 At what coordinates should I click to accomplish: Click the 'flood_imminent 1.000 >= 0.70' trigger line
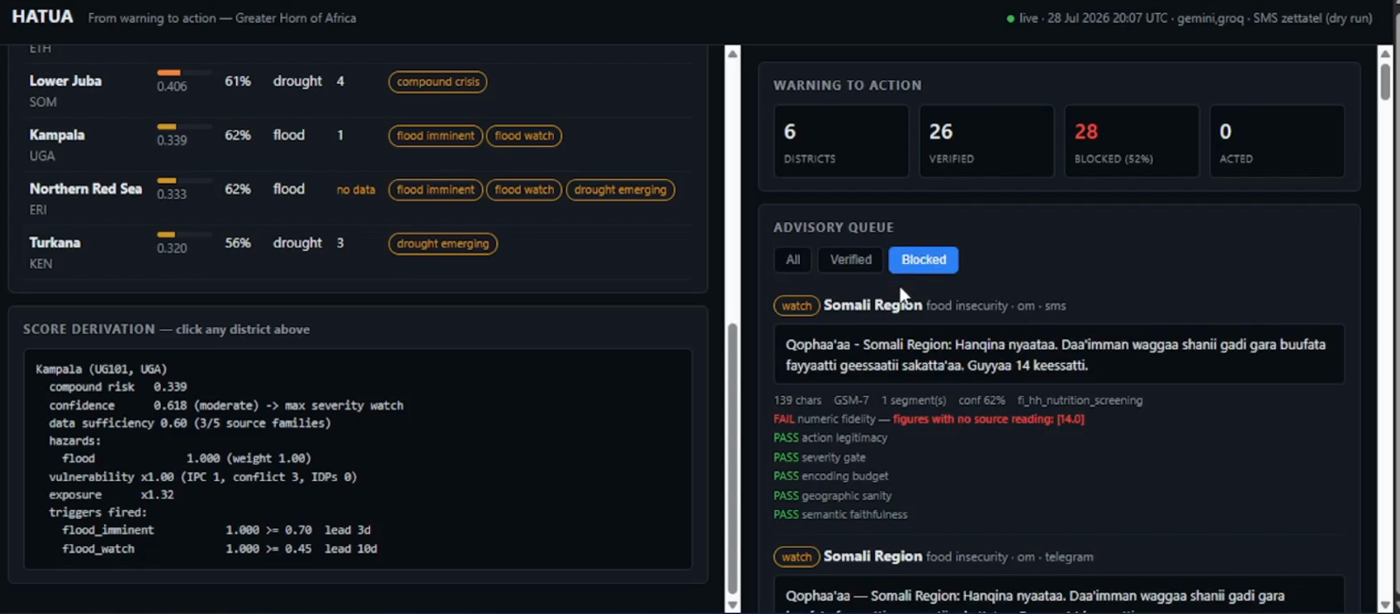pyautogui.click(x=216, y=531)
